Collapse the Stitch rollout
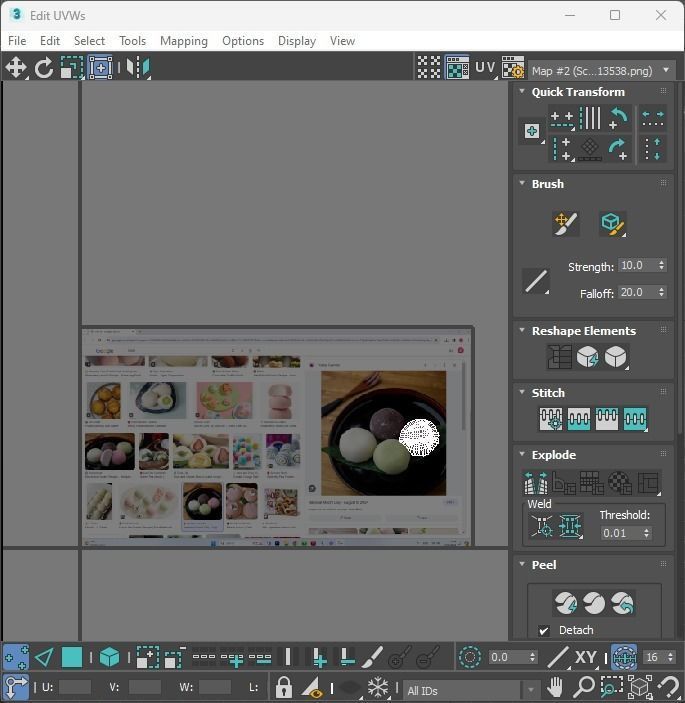685x703 pixels. pyautogui.click(x=522, y=392)
